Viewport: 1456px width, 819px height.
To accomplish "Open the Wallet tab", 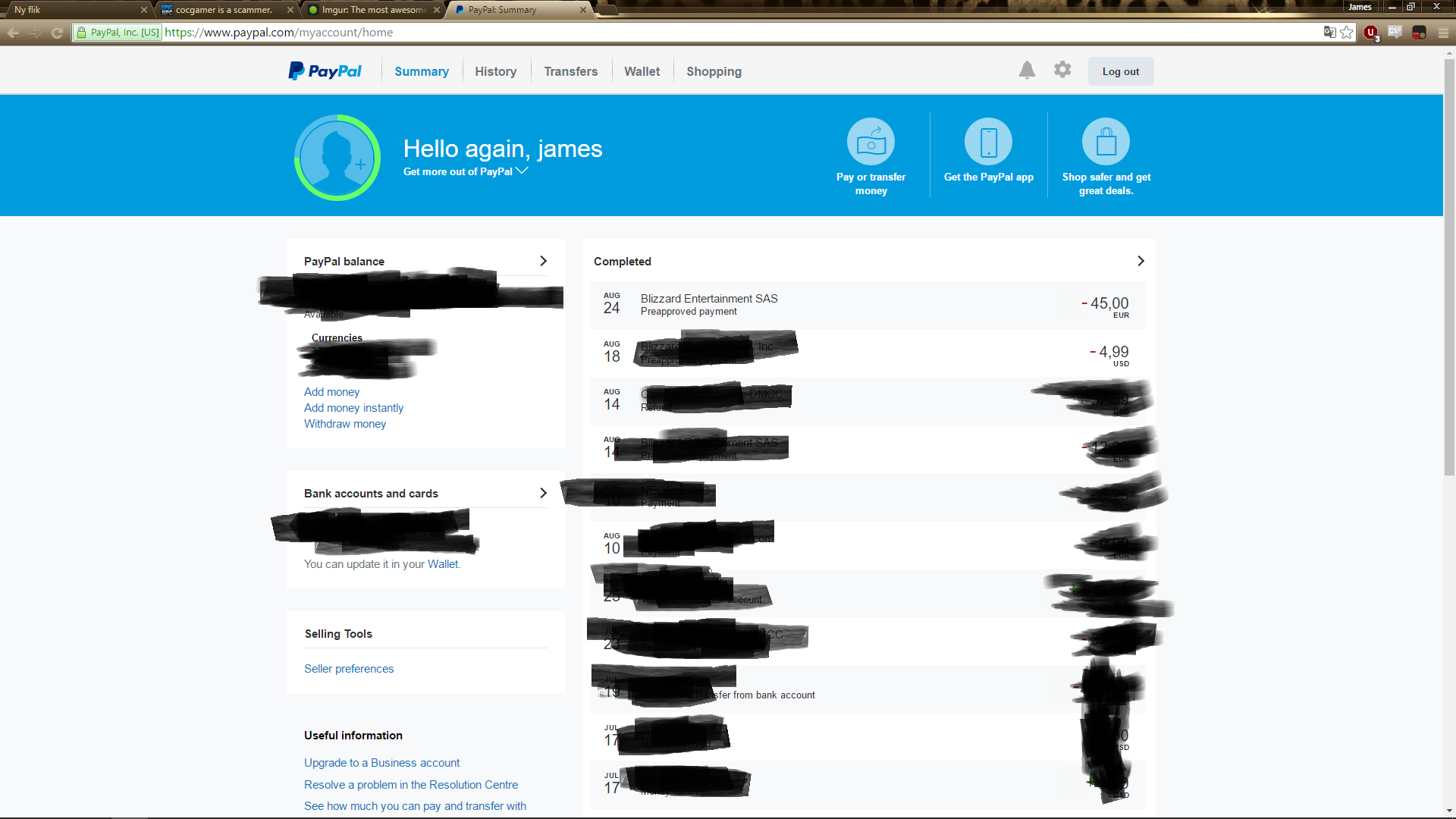I will pyautogui.click(x=642, y=71).
